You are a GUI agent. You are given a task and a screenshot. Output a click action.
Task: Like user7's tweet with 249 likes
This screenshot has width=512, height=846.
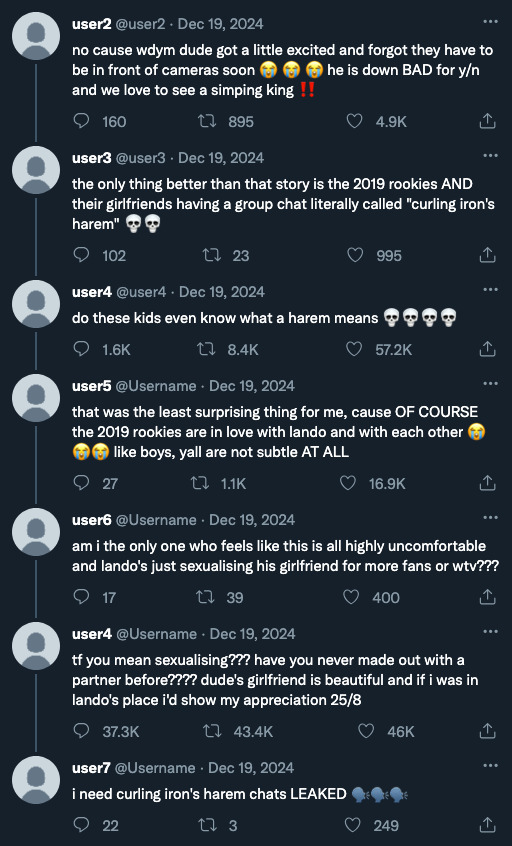click(352, 824)
